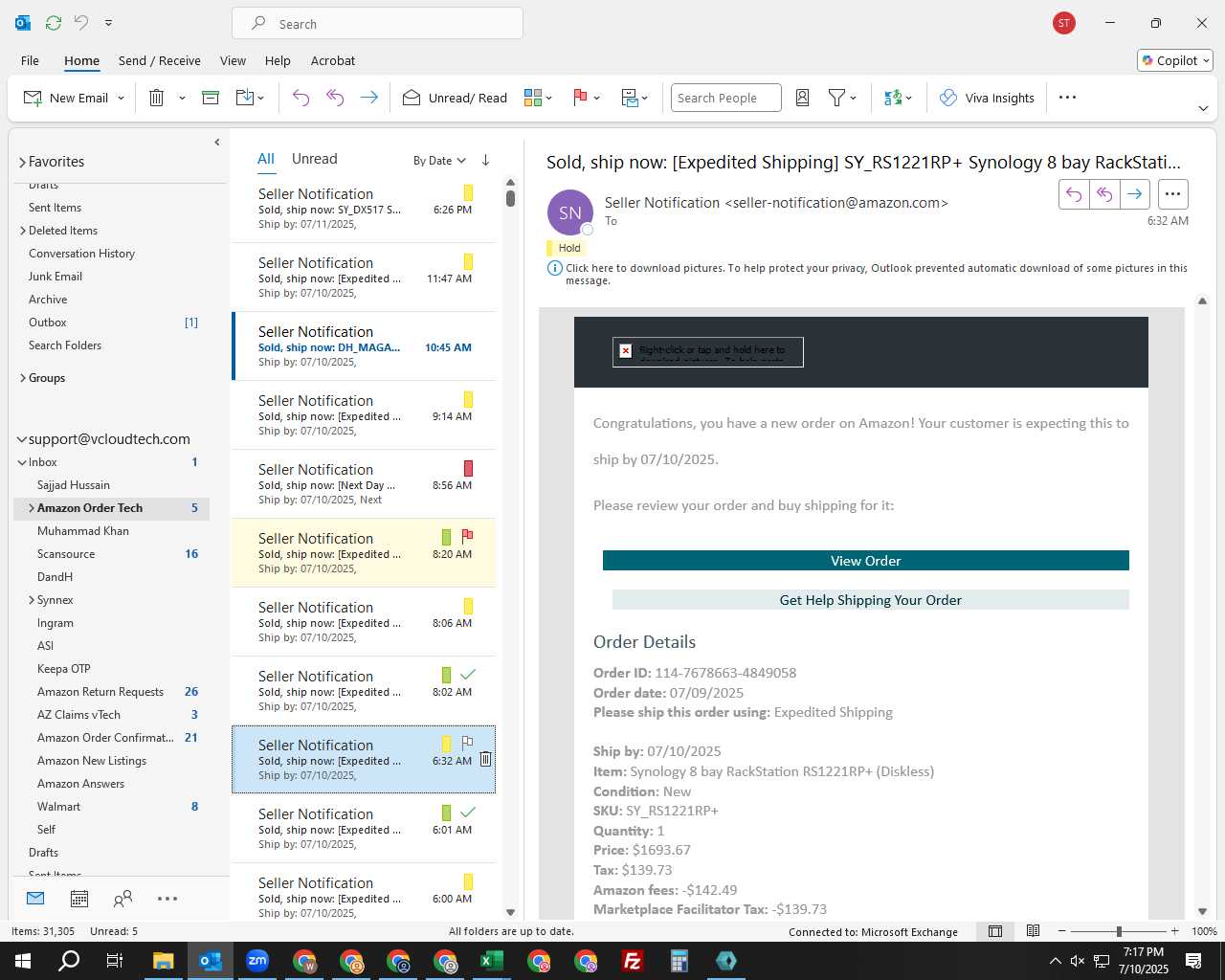This screenshot has height=980, width=1225.
Task: Open the New Email dropdown arrow
Action: pyautogui.click(x=121, y=98)
